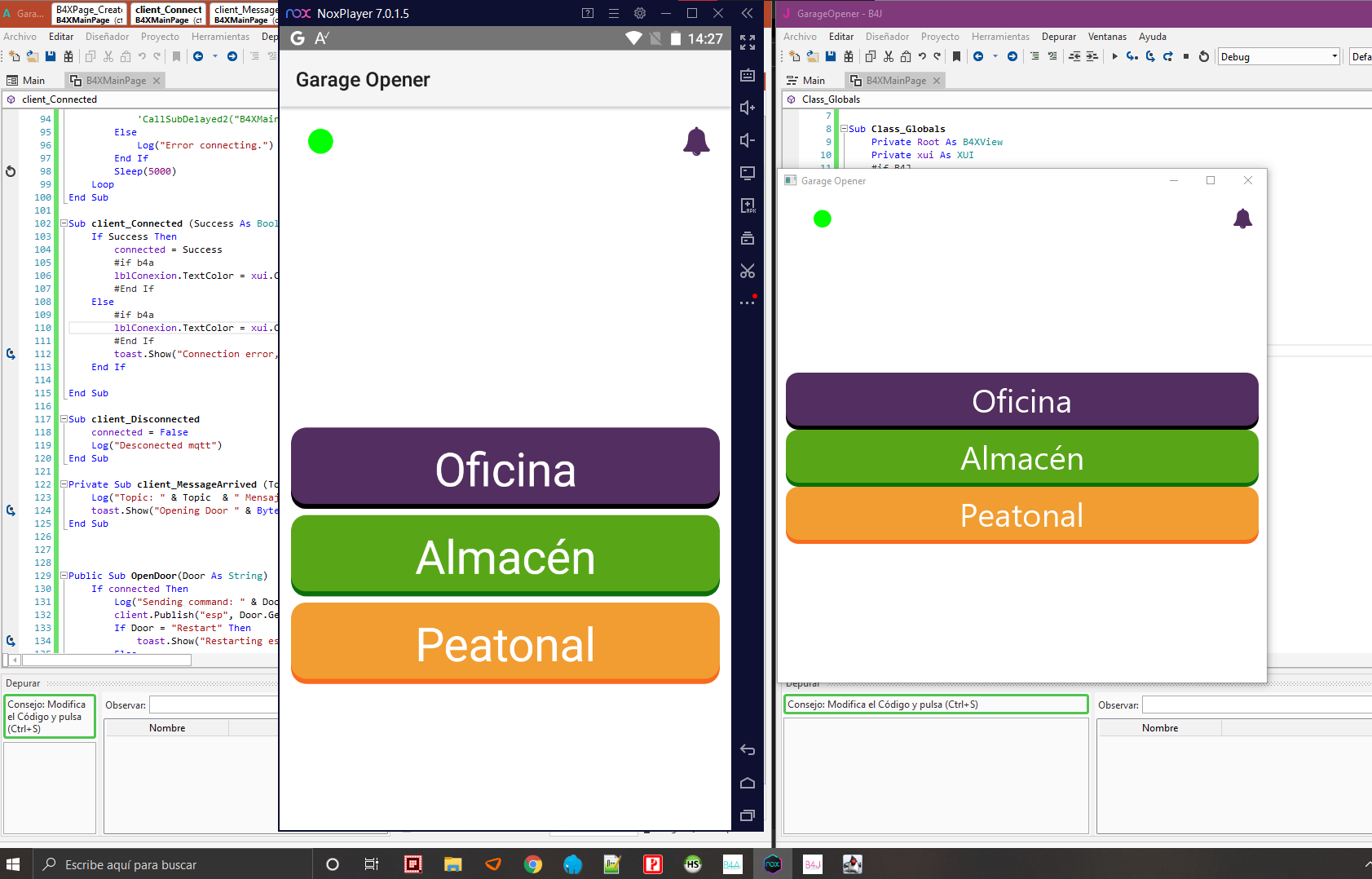Click Run (play) icon in B4J toolbar
This screenshot has width=1372, height=879.
point(1114,56)
